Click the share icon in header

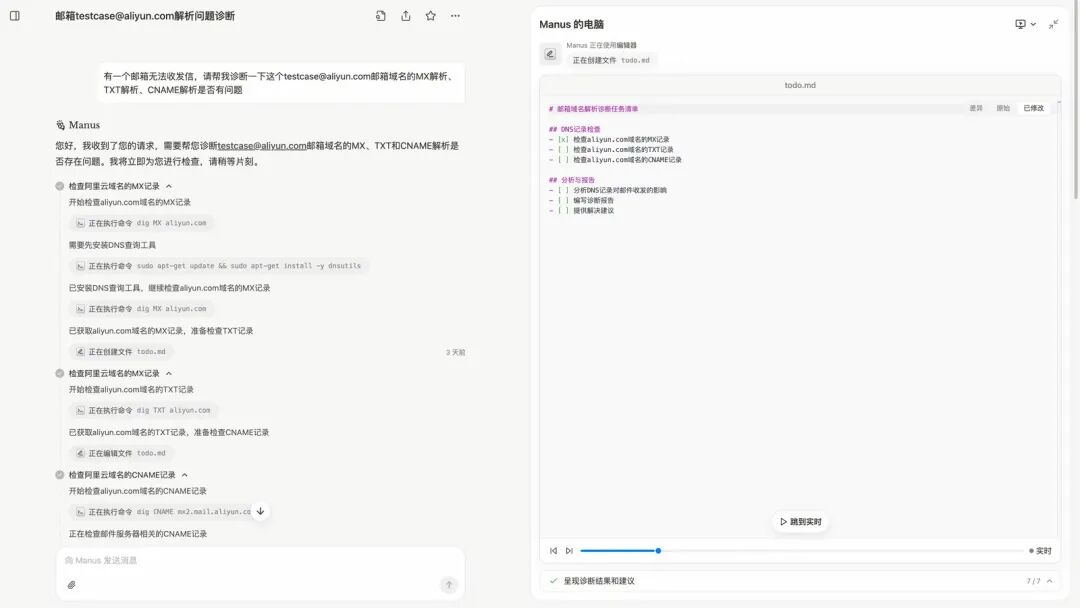[406, 16]
